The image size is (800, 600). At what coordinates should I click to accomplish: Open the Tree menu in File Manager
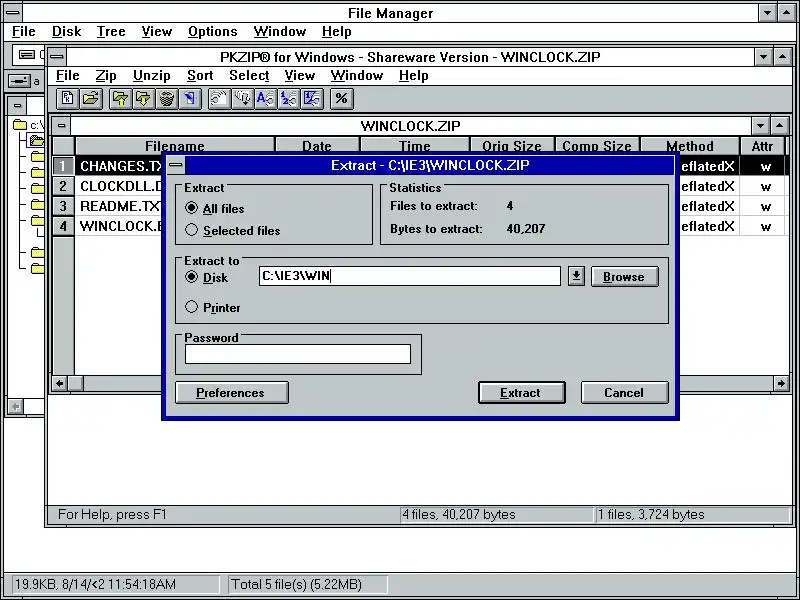click(x=111, y=32)
